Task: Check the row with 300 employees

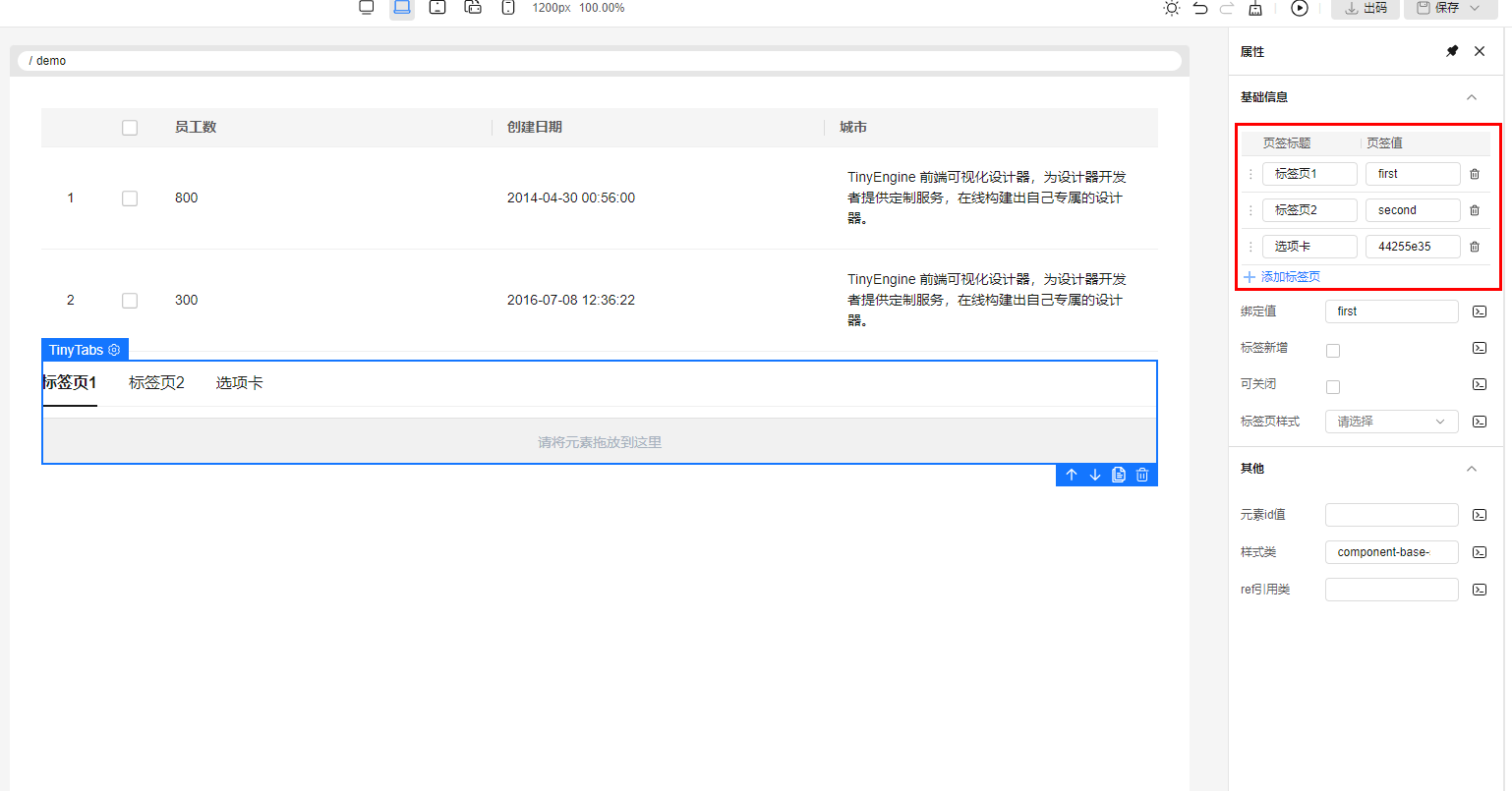Action: [130, 301]
